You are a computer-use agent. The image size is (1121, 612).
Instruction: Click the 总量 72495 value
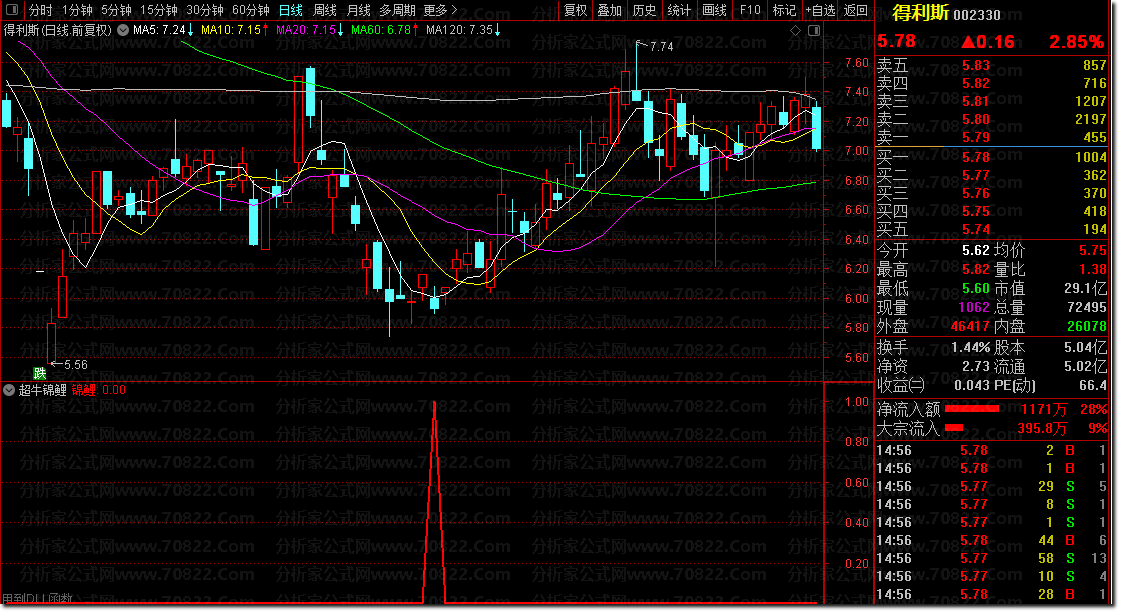coord(1087,307)
